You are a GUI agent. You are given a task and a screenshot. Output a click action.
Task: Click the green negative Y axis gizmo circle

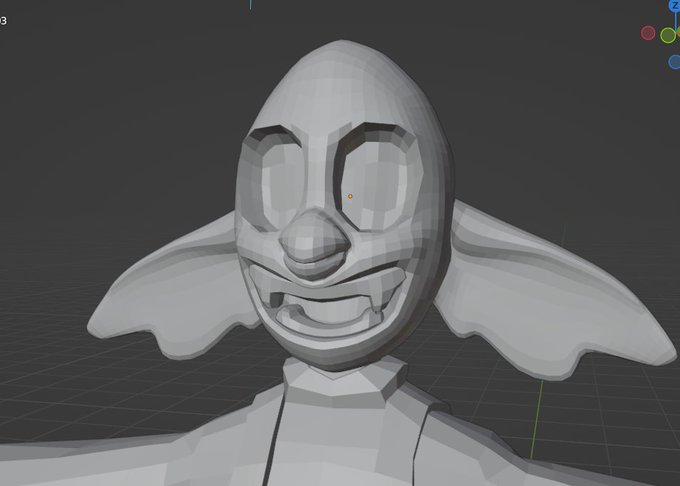point(668,35)
